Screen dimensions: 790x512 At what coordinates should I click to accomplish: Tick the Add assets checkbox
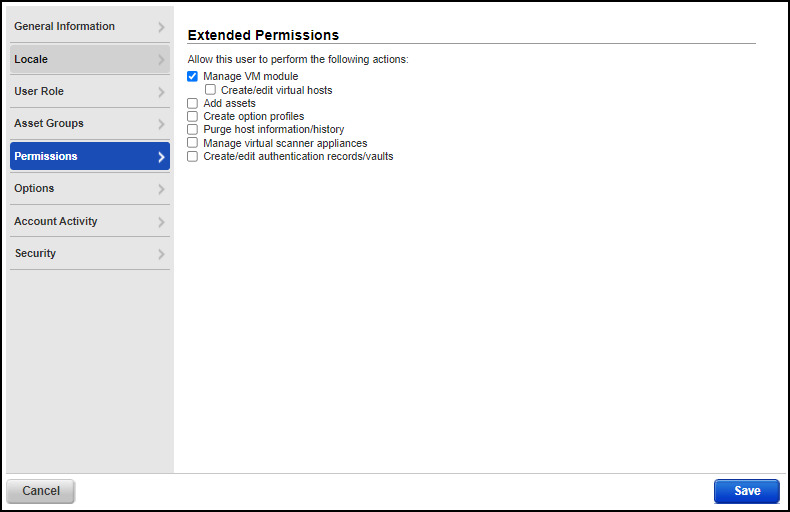click(193, 103)
